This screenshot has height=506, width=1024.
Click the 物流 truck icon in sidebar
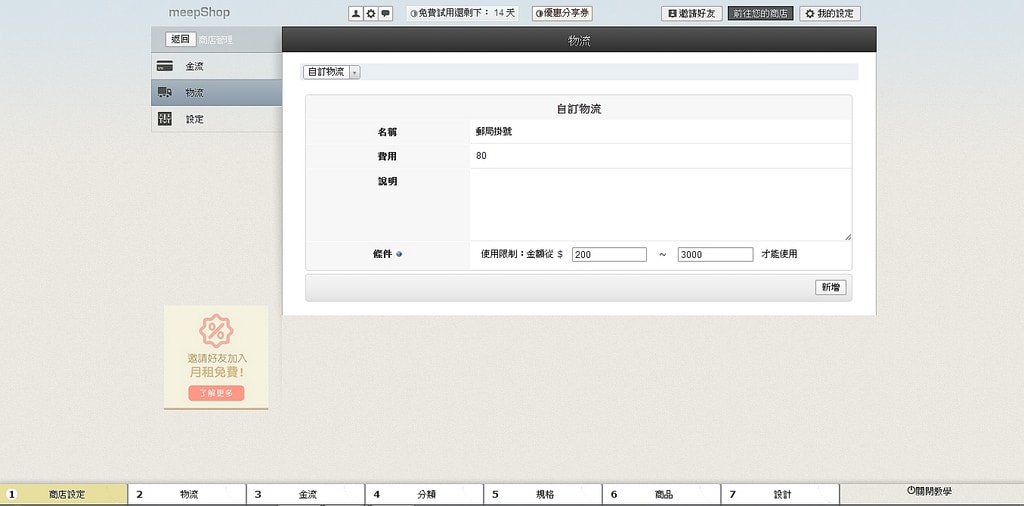click(x=165, y=93)
